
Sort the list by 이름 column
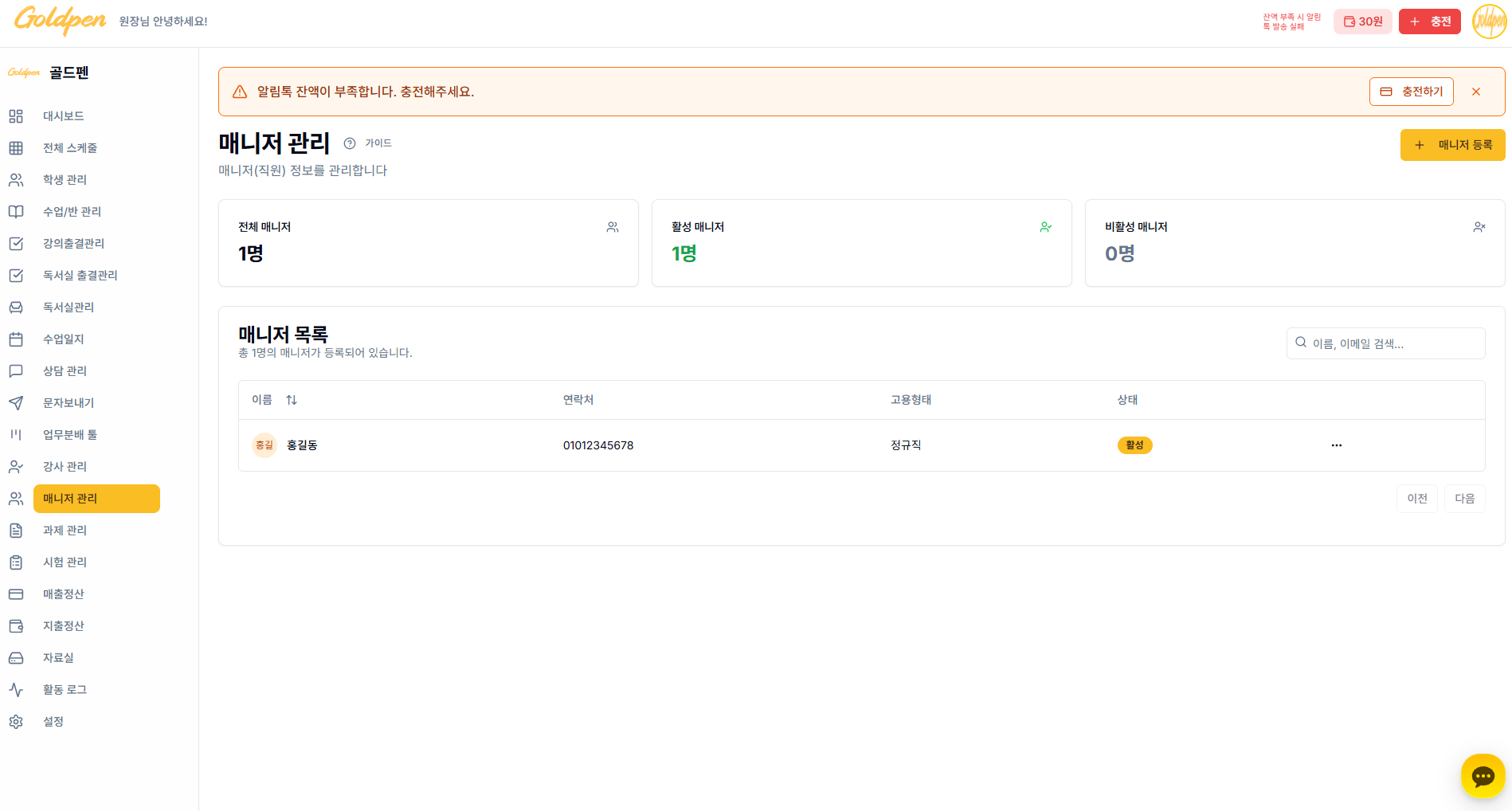click(292, 400)
